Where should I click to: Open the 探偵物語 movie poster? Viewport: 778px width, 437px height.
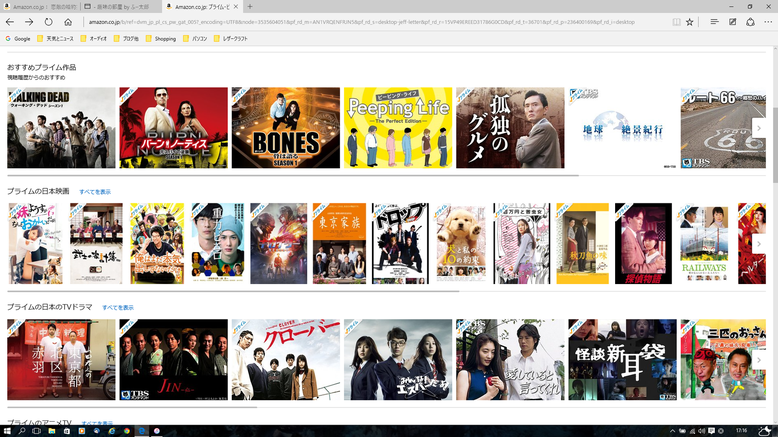click(644, 243)
